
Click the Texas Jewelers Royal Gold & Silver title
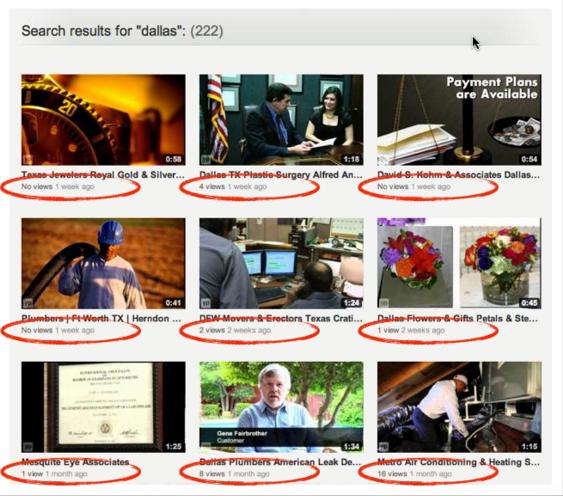coord(103,175)
